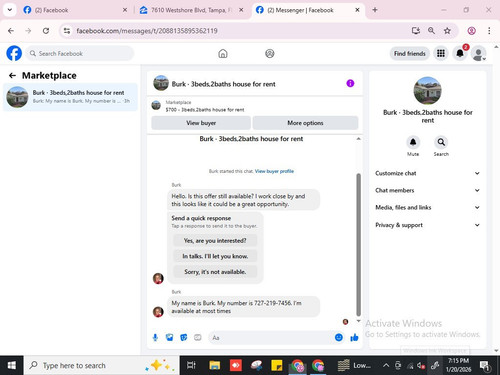Image resolution: width=500 pixels, height=375 pixels.
Task: Expand Chat members section
Action: (x=428, y=190)
